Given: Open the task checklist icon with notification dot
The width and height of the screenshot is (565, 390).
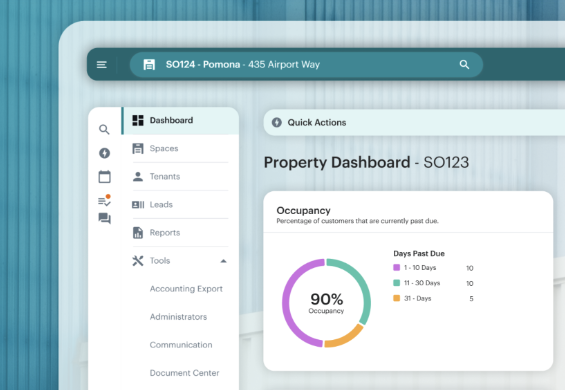Looking at the screenshot, I should click(104, 200).
